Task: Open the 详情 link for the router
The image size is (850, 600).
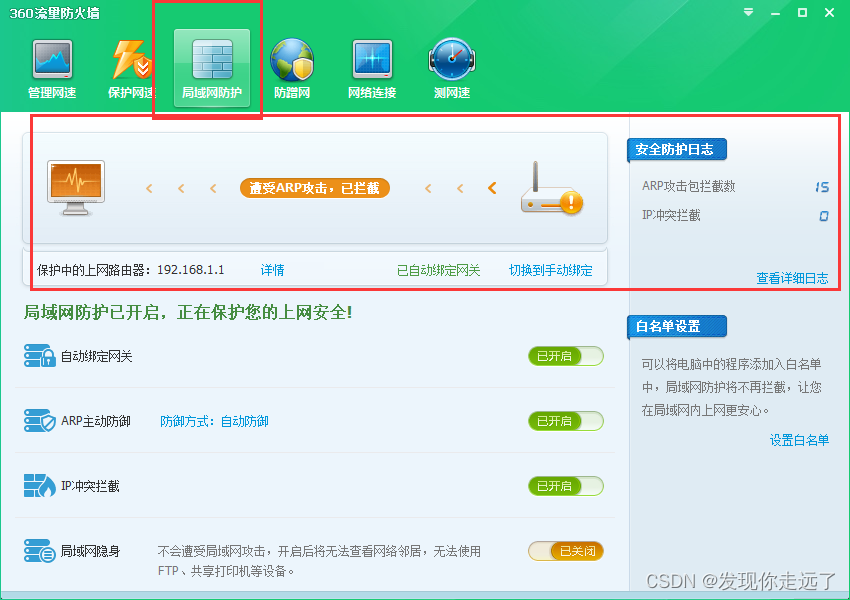Action: click(272, 270)
